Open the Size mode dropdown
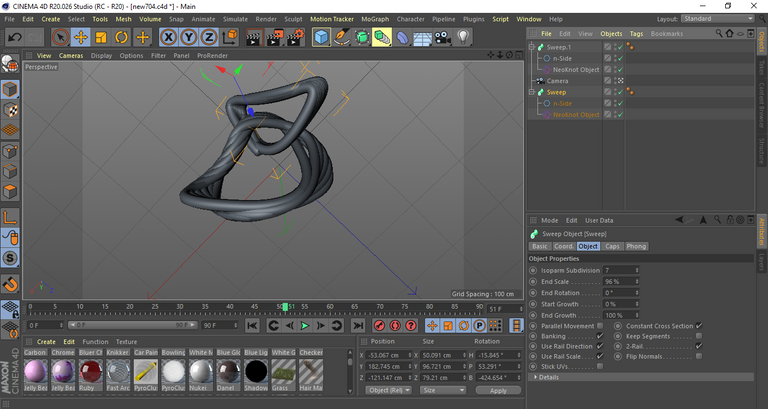Viewport: 768px width, 409px height. click(x=442, y=390)
